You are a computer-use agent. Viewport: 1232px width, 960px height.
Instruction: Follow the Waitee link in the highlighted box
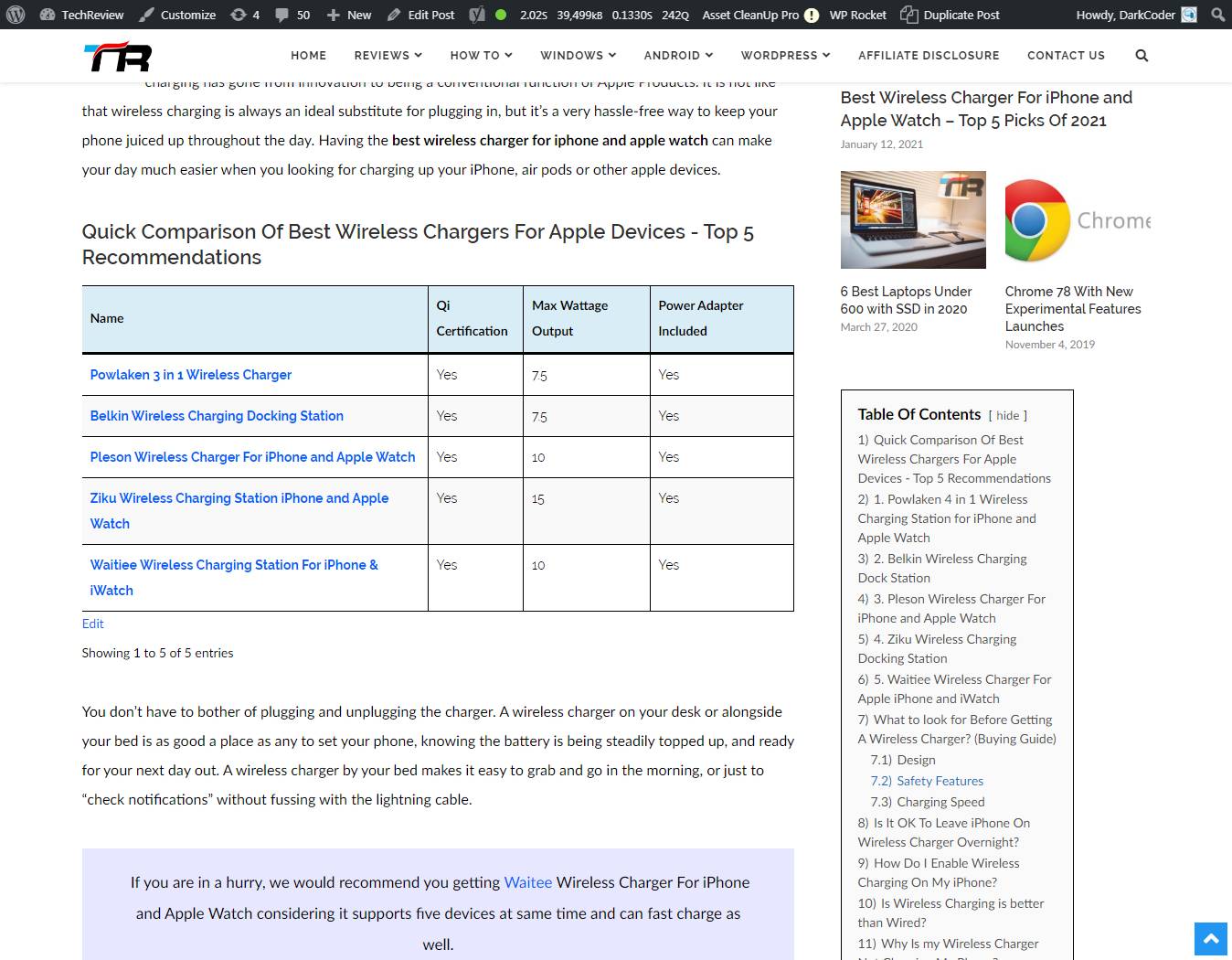528,882
